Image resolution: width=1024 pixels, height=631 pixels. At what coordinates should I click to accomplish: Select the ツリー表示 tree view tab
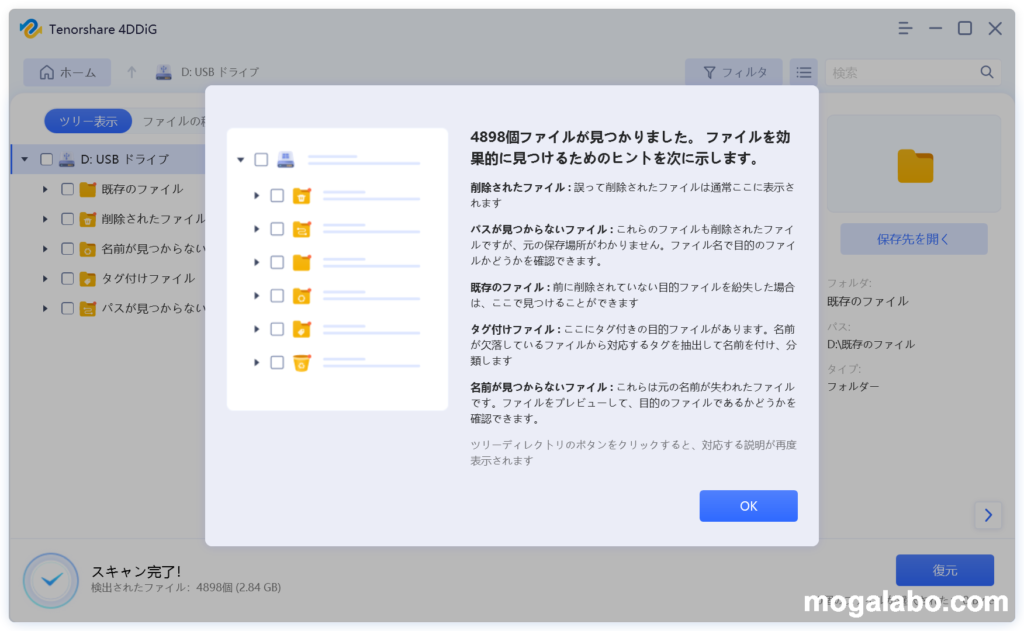click(x=88, y=121)
